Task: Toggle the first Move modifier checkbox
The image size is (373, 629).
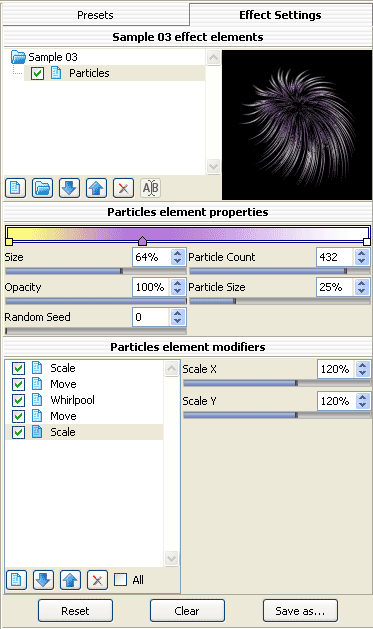Action: click(x=18, y=384)
